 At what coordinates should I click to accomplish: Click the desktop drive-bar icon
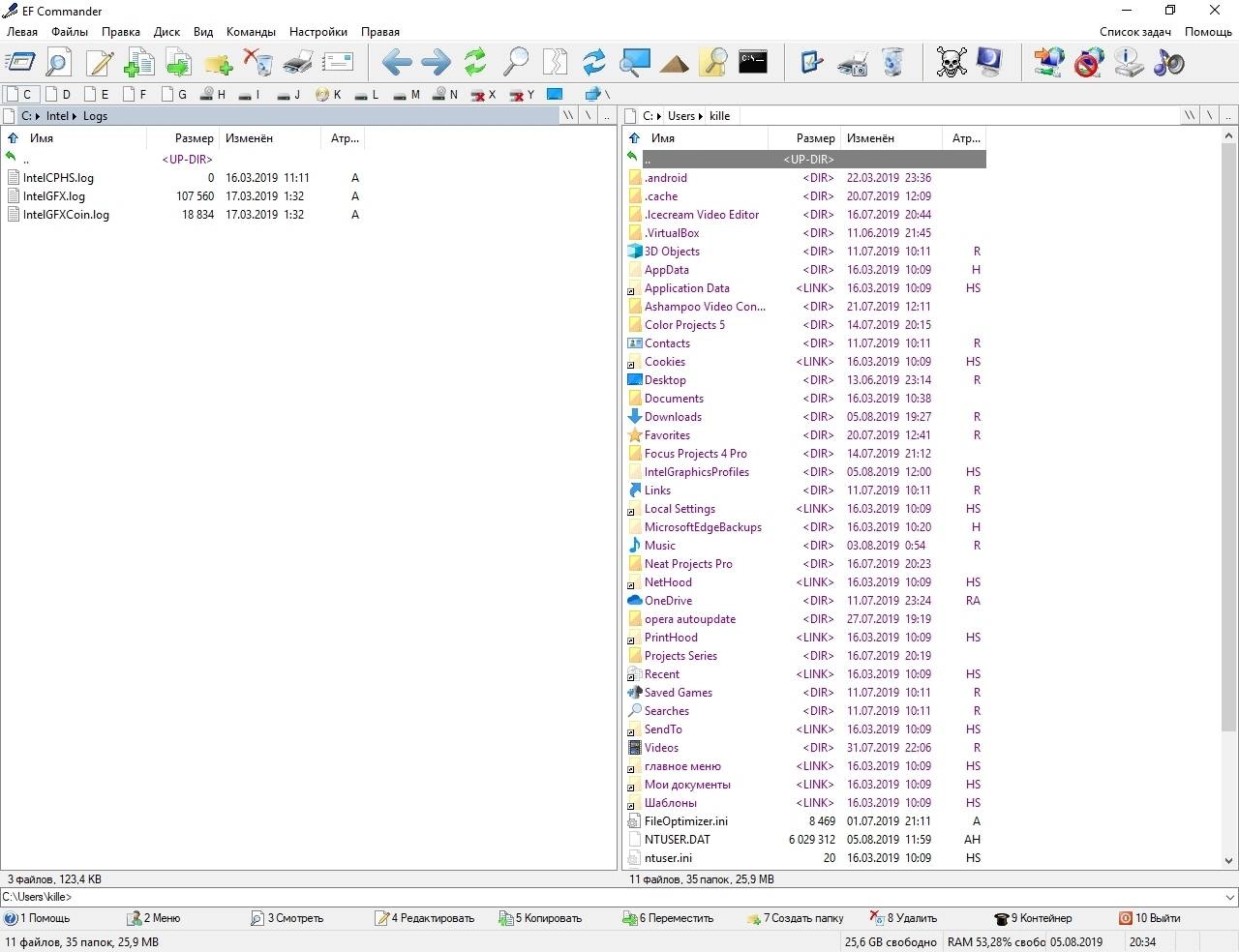(x=555, y=94)
